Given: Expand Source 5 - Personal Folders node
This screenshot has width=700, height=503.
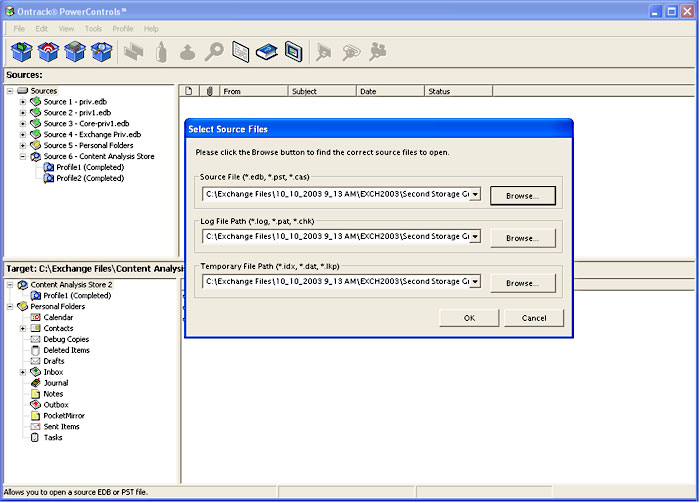Looking at the screenshot, I should pyautogui.click(x=23, y=145).
